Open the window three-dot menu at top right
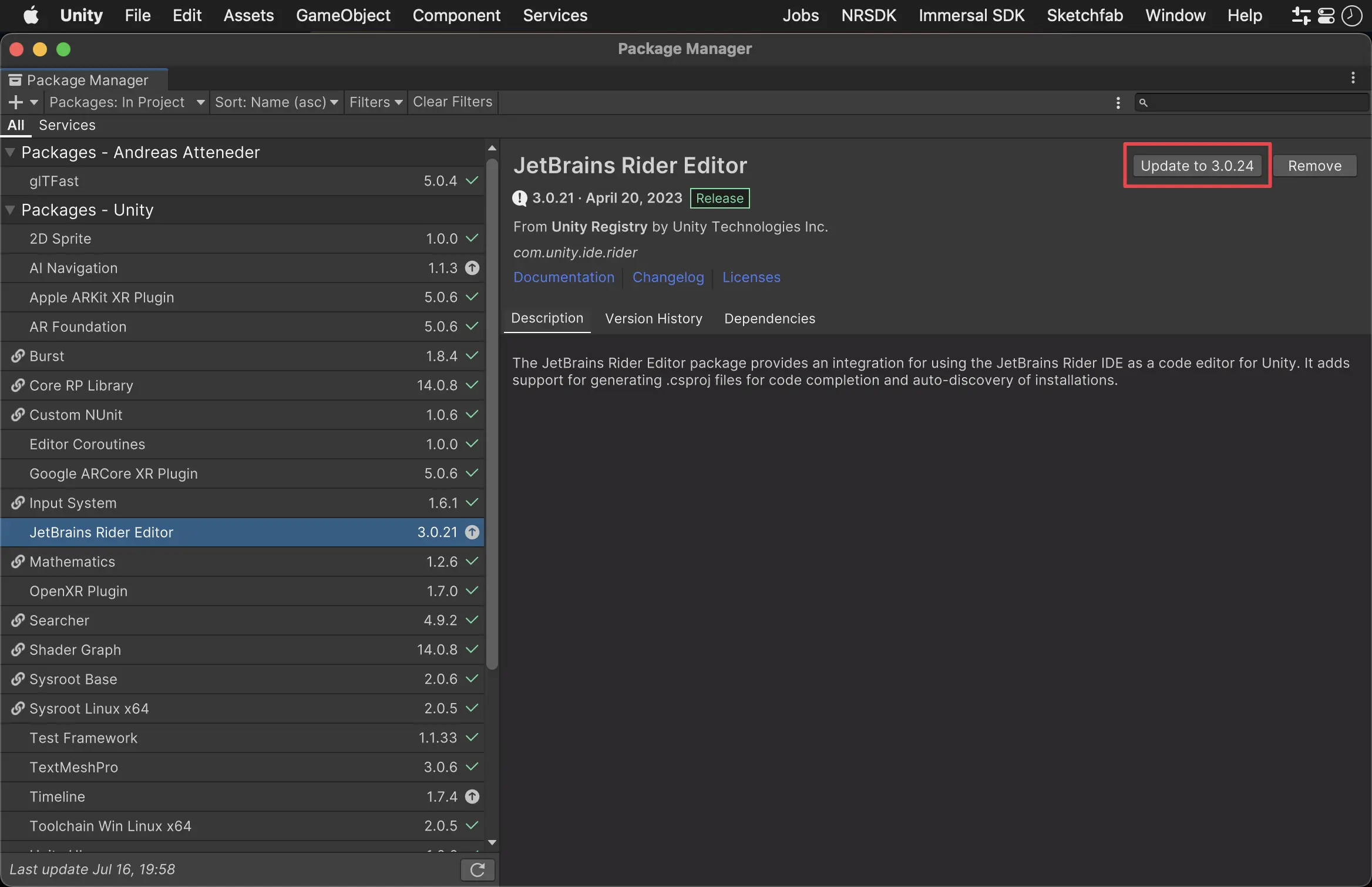 pos(1353,78)
